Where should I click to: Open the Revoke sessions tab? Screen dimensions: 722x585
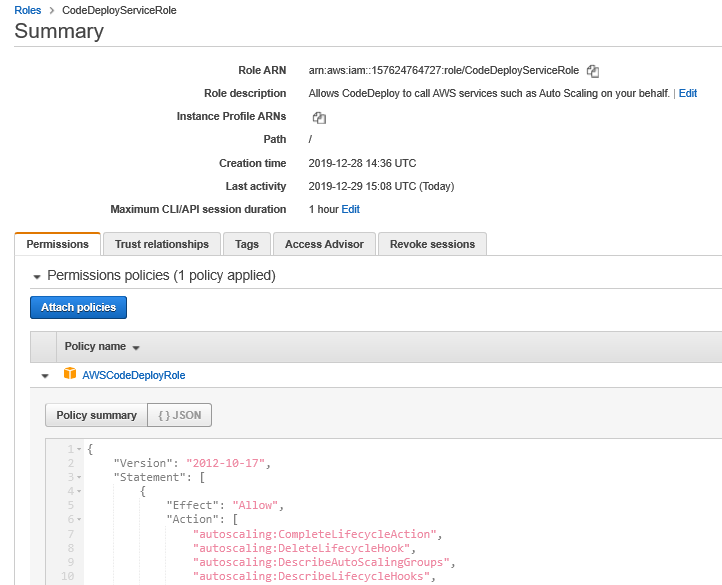click(432, 244)
